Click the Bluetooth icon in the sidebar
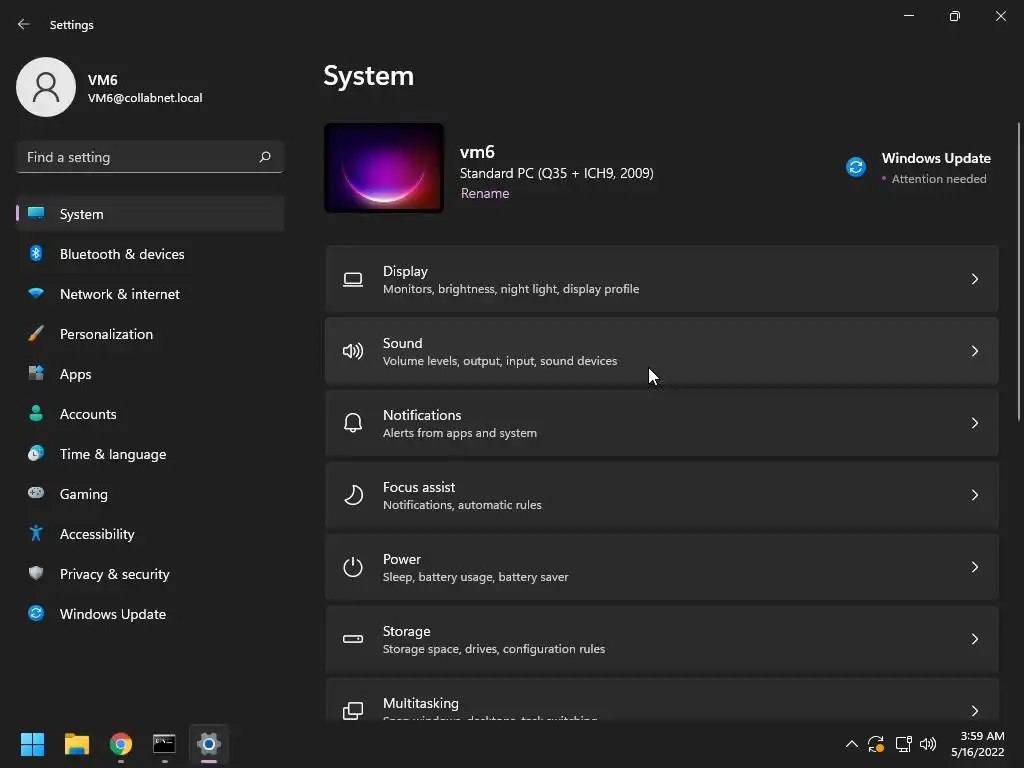 point(36,253)
